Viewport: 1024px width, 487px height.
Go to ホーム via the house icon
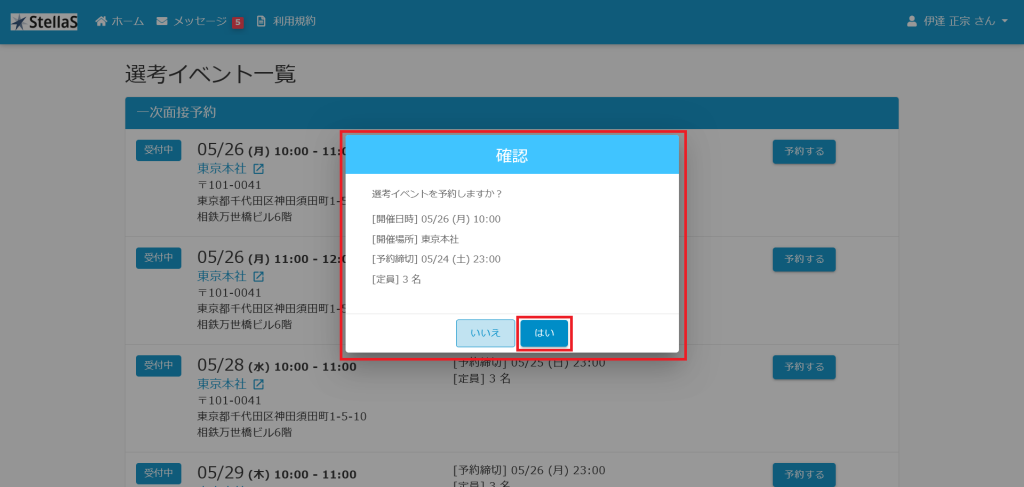pyautogui.click(x=101, y=21)
